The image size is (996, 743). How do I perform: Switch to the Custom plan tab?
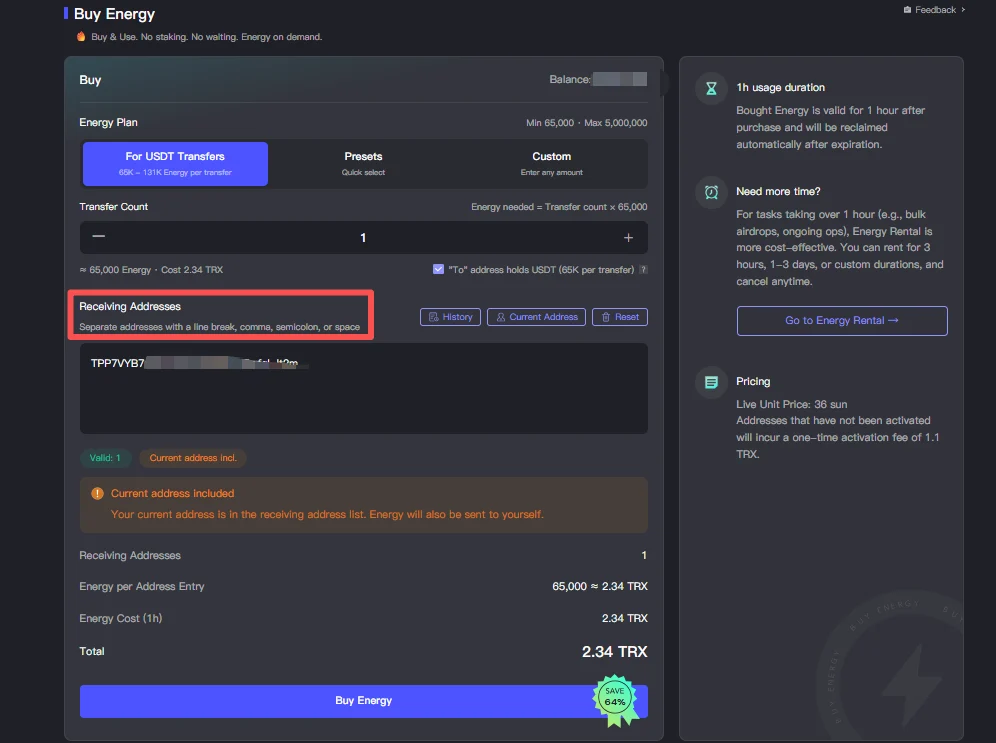tap(551, 164)
